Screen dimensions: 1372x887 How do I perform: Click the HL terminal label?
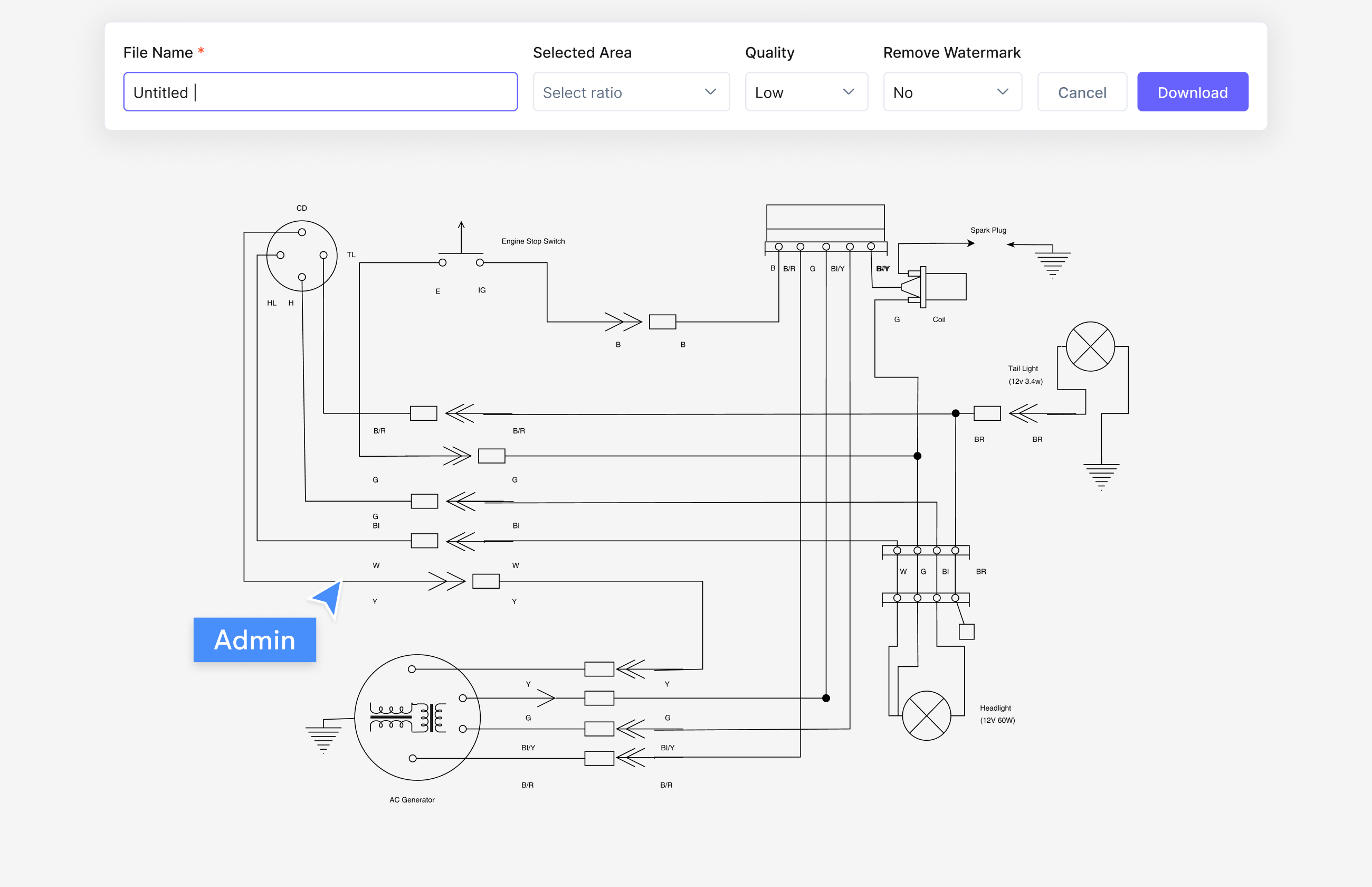(272, 303)
